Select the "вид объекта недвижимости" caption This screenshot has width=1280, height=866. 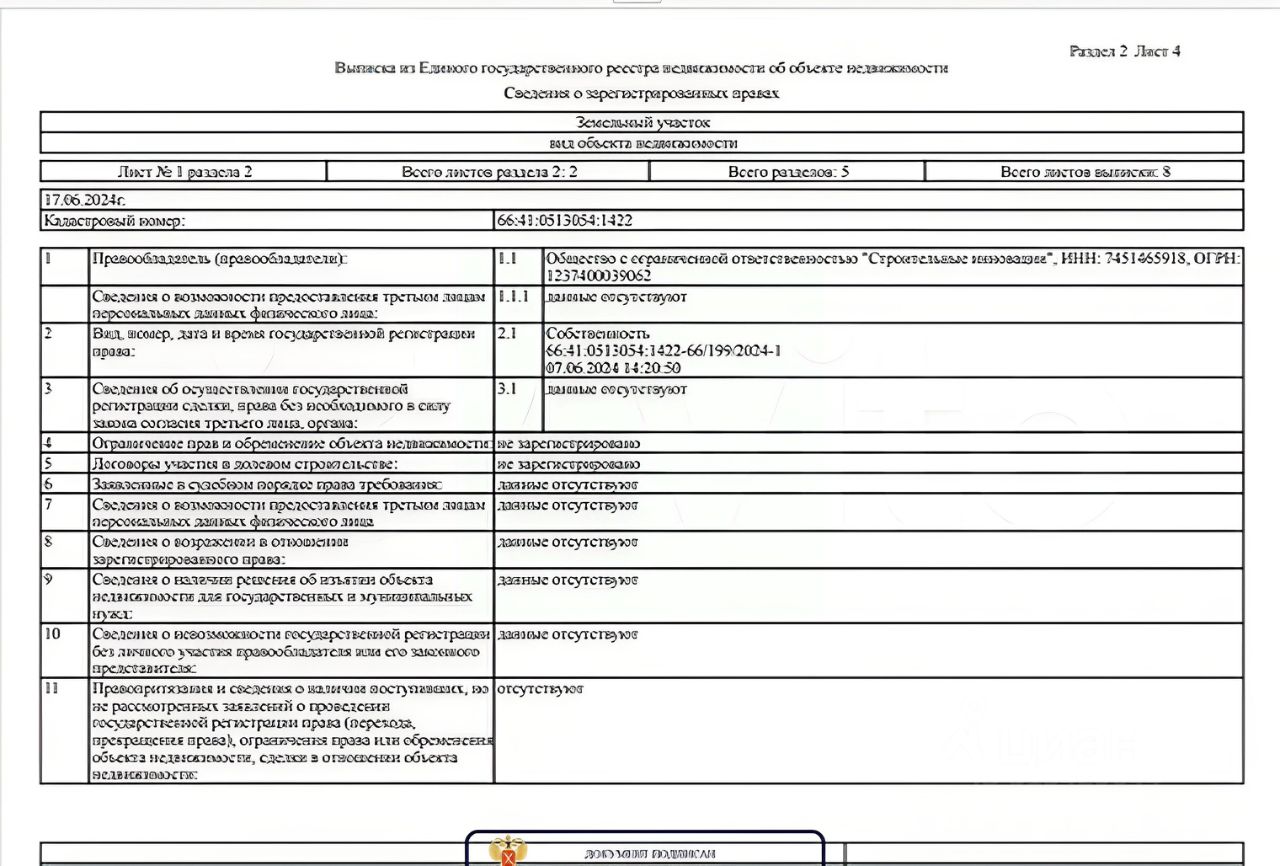tap(642, 143)
